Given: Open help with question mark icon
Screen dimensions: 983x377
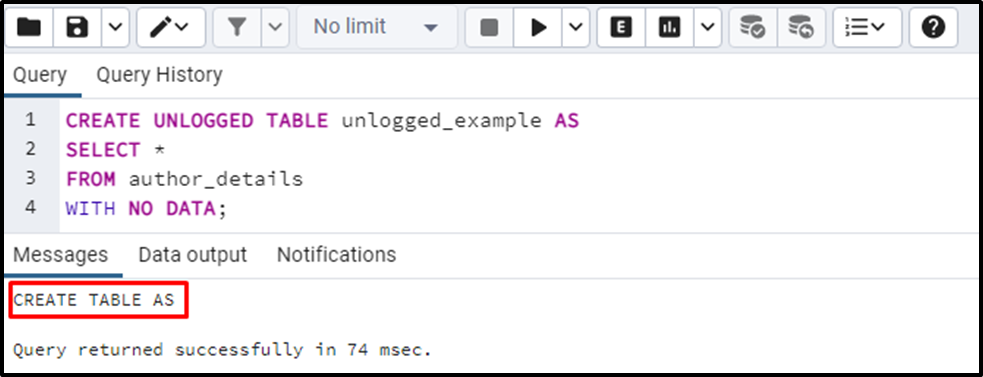Looking at the screenshot, I should click(x=933, y=27).
